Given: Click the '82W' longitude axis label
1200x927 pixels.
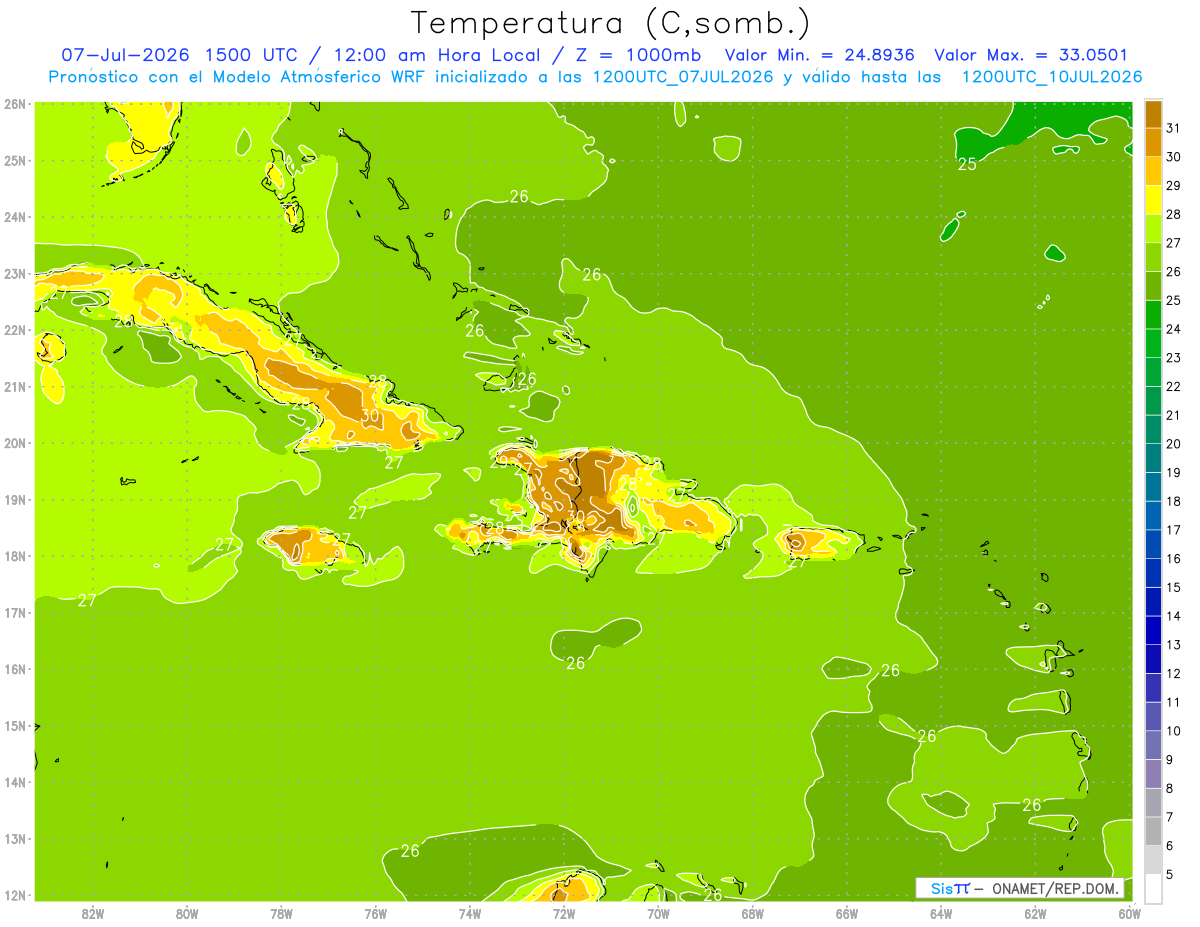Looking at the screenshot, I should pyautogui.click(x=93, y=914).
